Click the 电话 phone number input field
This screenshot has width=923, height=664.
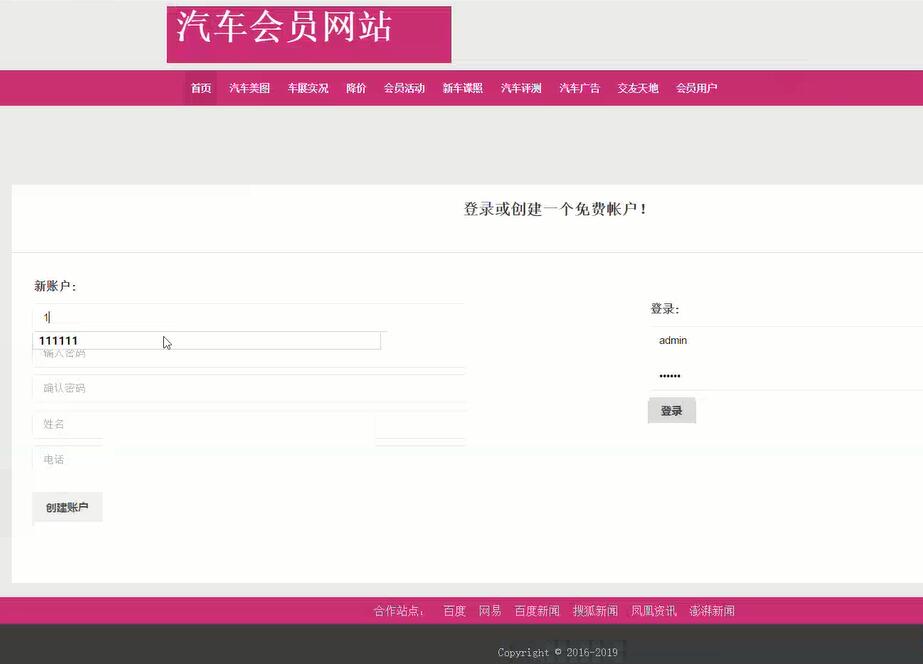(200, 458)
